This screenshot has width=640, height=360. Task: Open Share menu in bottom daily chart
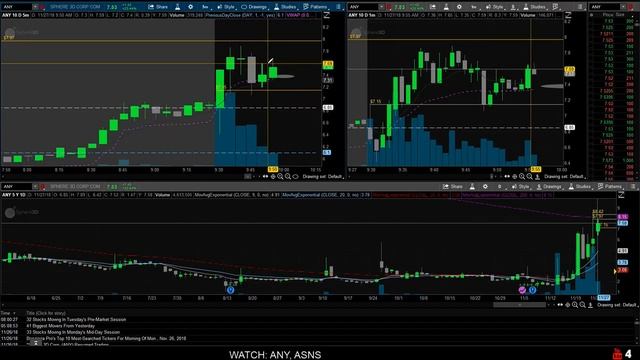click(453, 187)
